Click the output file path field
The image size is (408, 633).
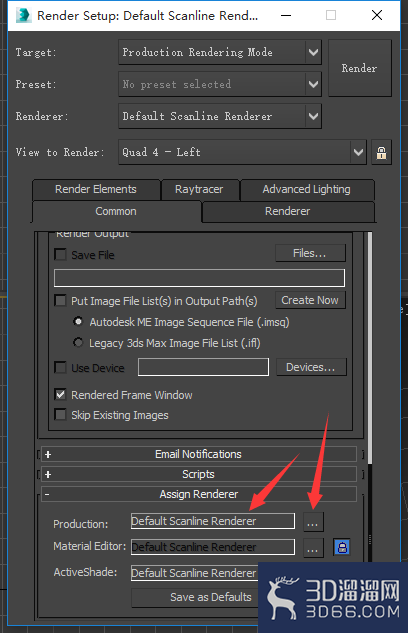tap(199, 278)
